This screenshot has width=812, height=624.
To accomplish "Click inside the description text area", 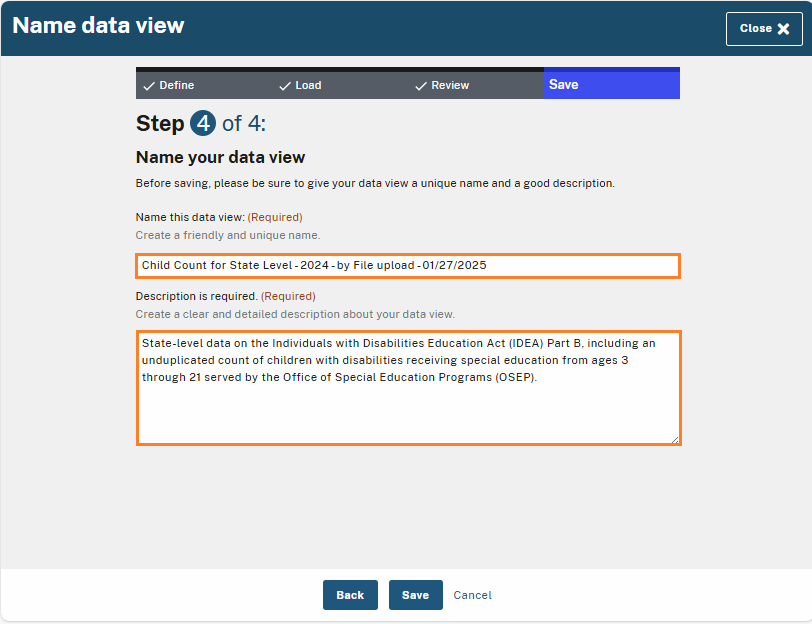I will [408, 385].
